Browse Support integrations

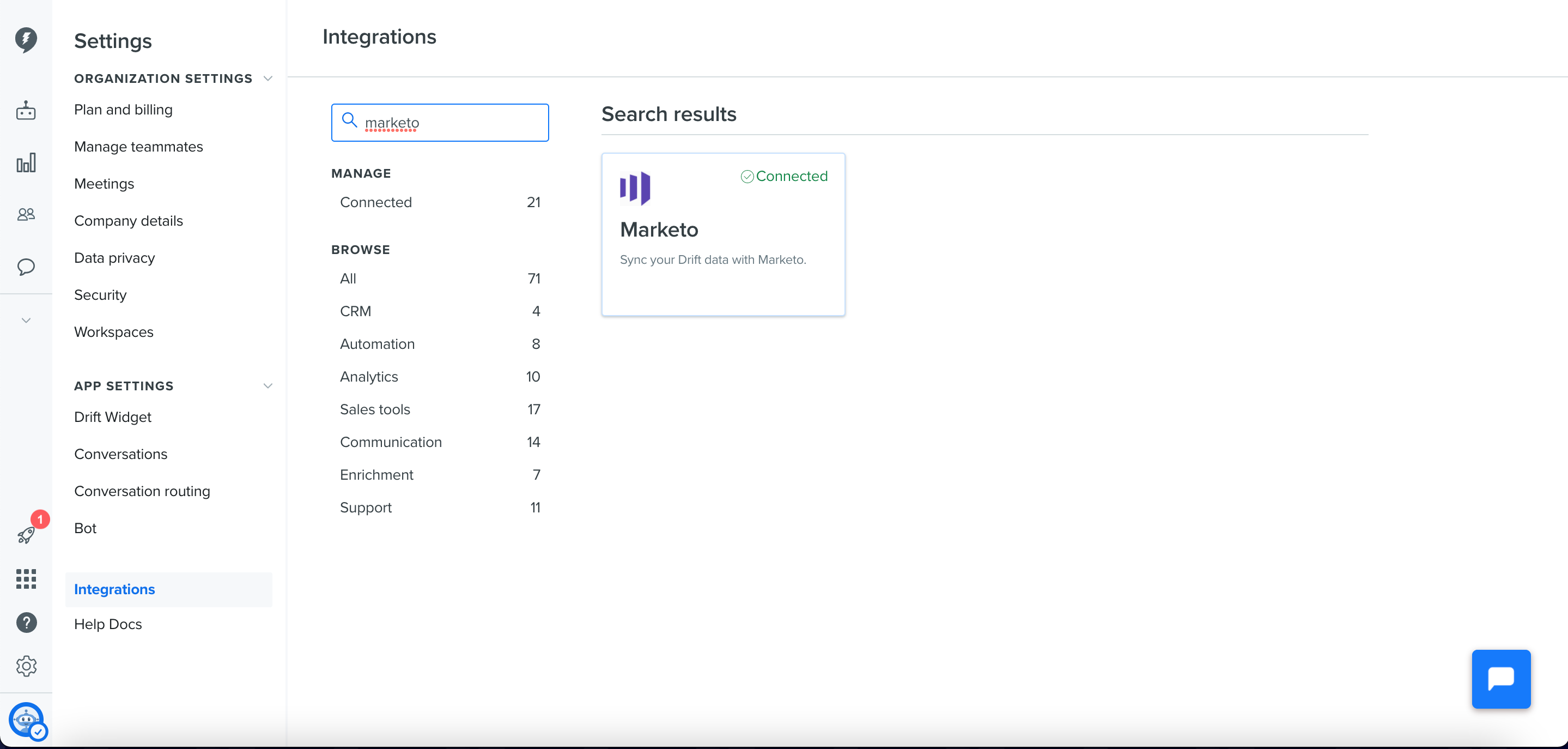tap(440, 508)
